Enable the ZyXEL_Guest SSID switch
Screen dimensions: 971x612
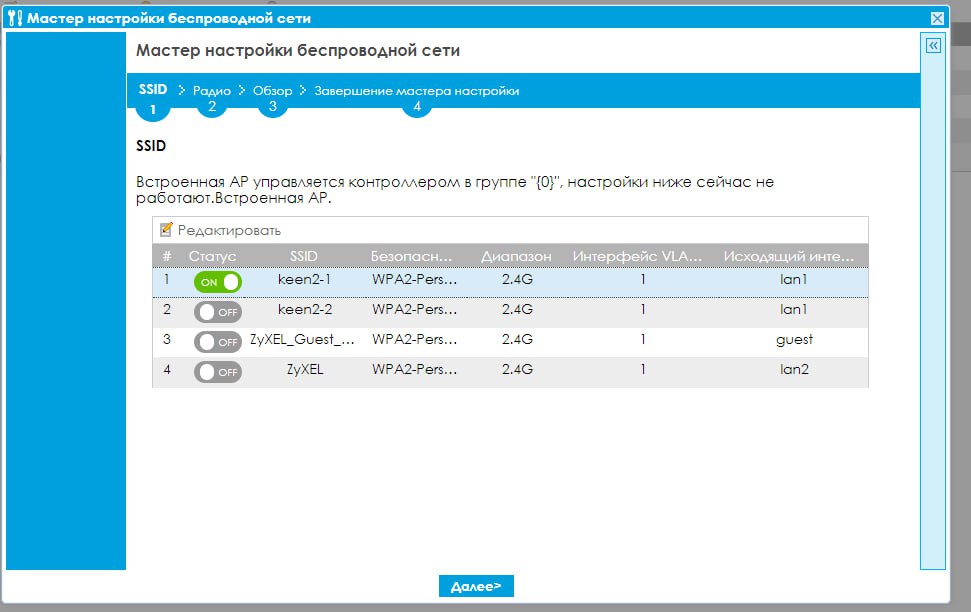217,341
